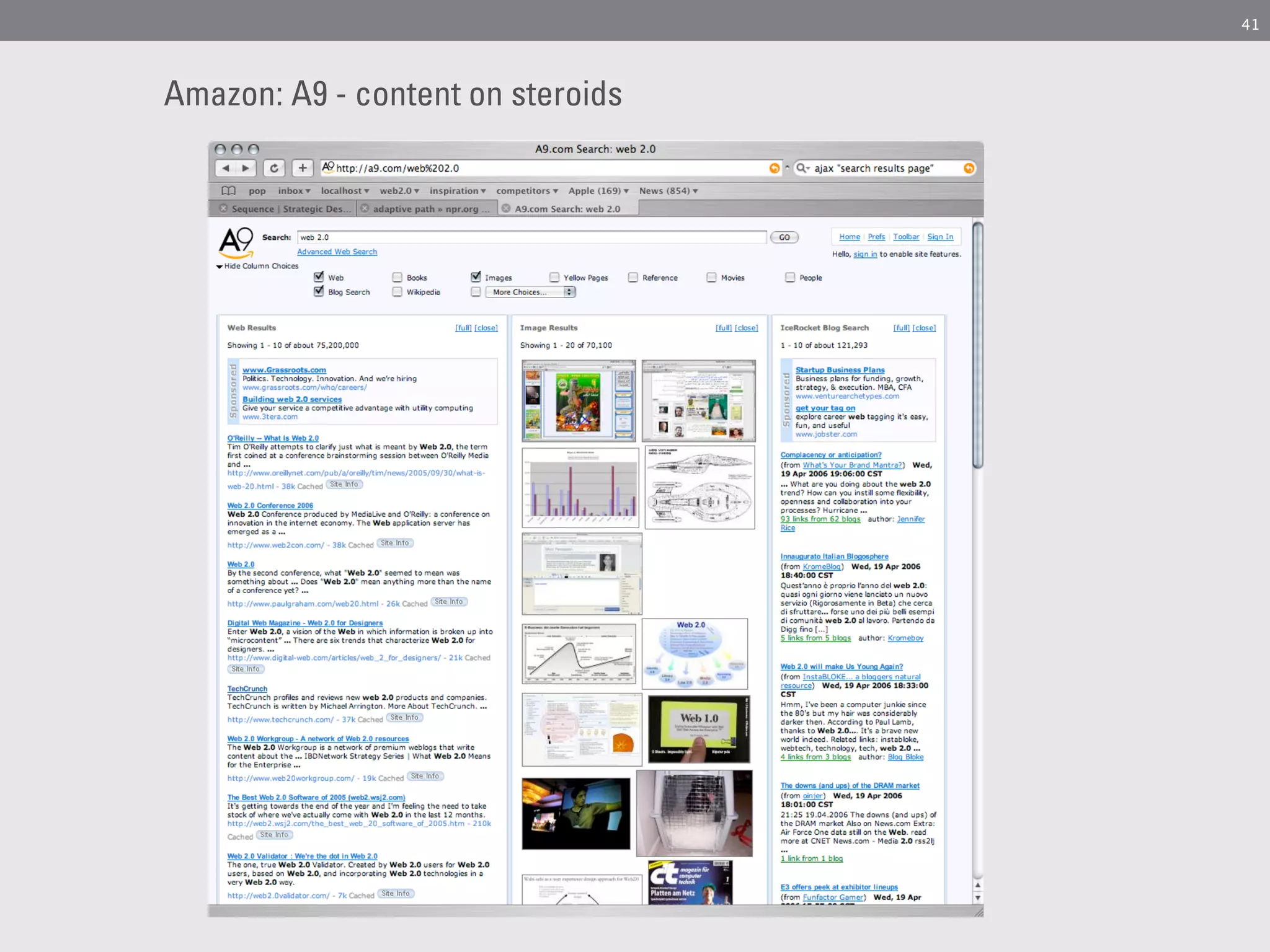This screenshot has height=952, width=1270.
Task: Click the magnifier icon in the search field
Action: click(x=802, y=168)
